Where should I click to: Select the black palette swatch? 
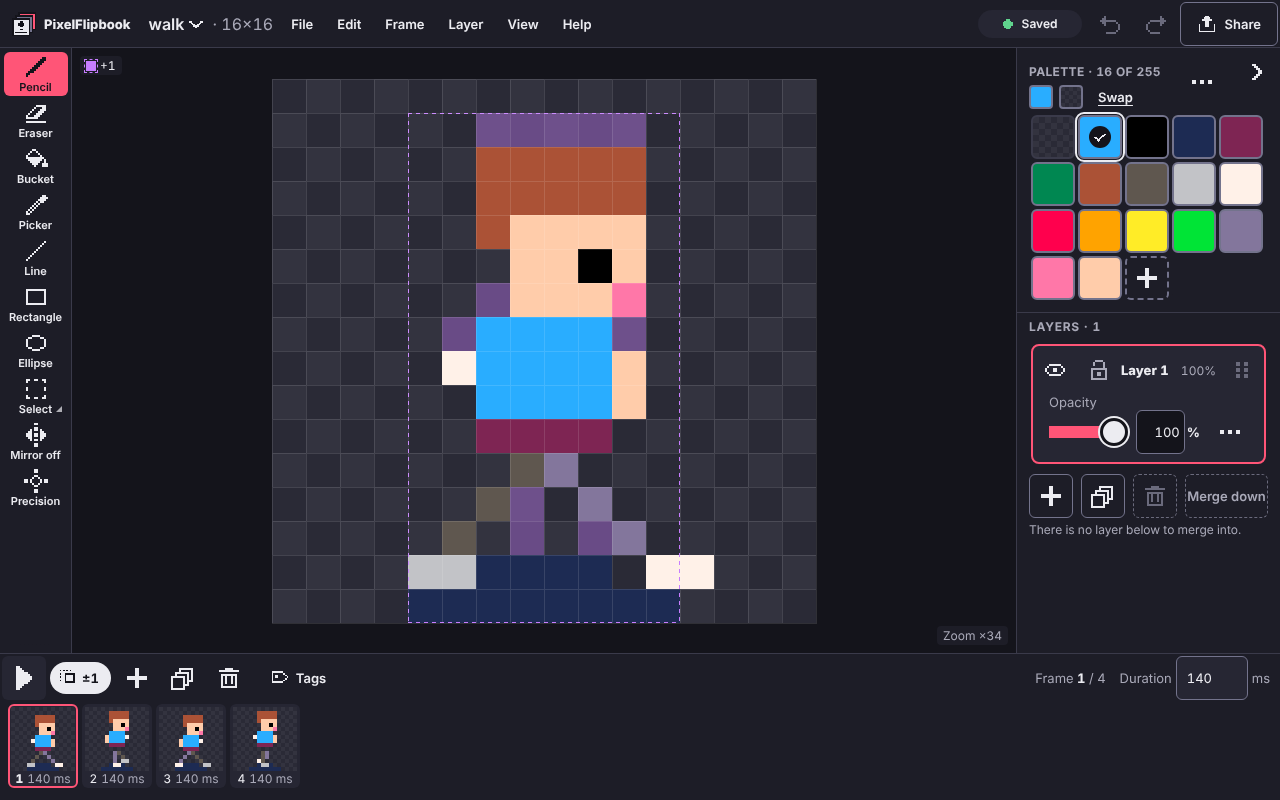tap(1147, 137)
